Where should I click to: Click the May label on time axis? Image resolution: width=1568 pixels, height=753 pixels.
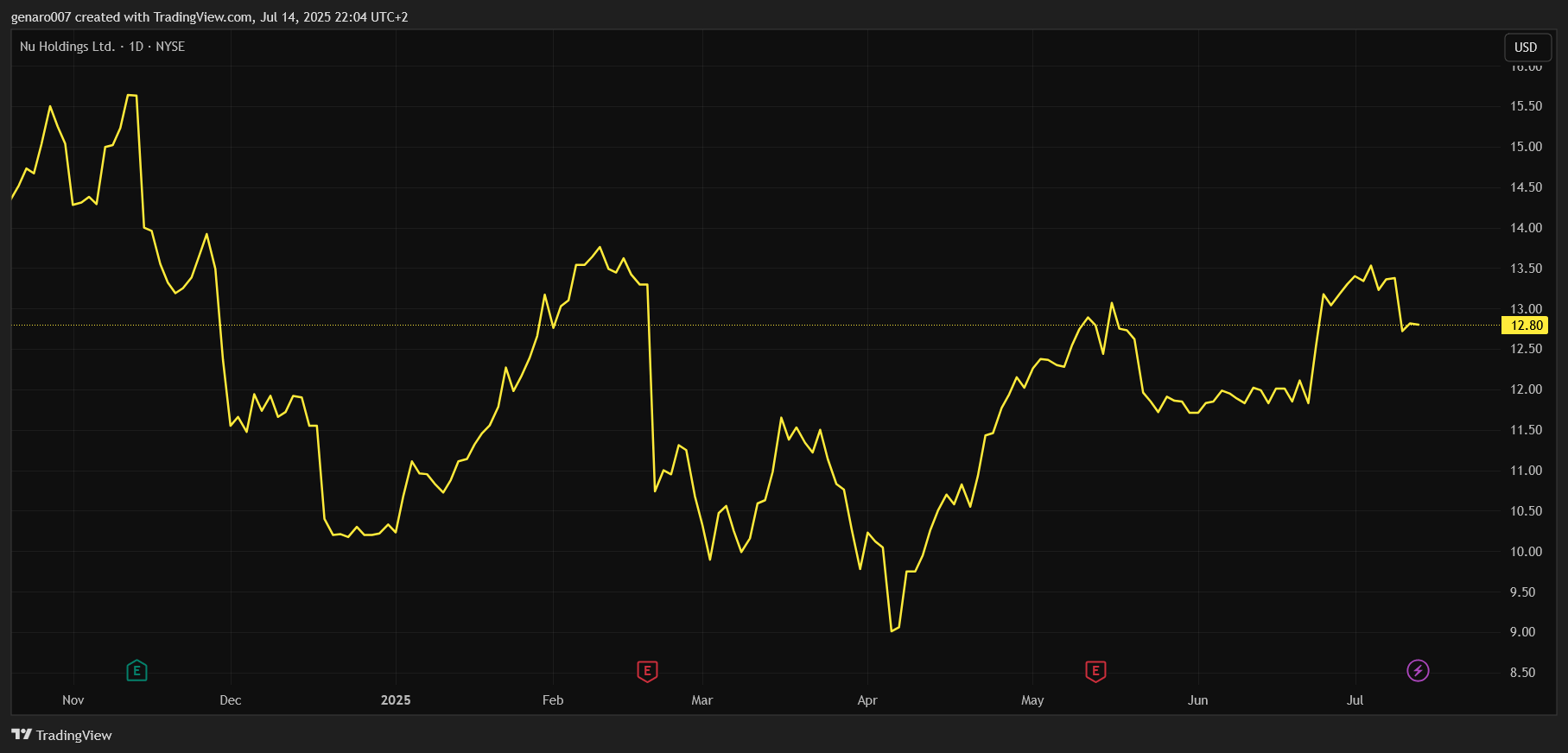tap(1032, 700)
